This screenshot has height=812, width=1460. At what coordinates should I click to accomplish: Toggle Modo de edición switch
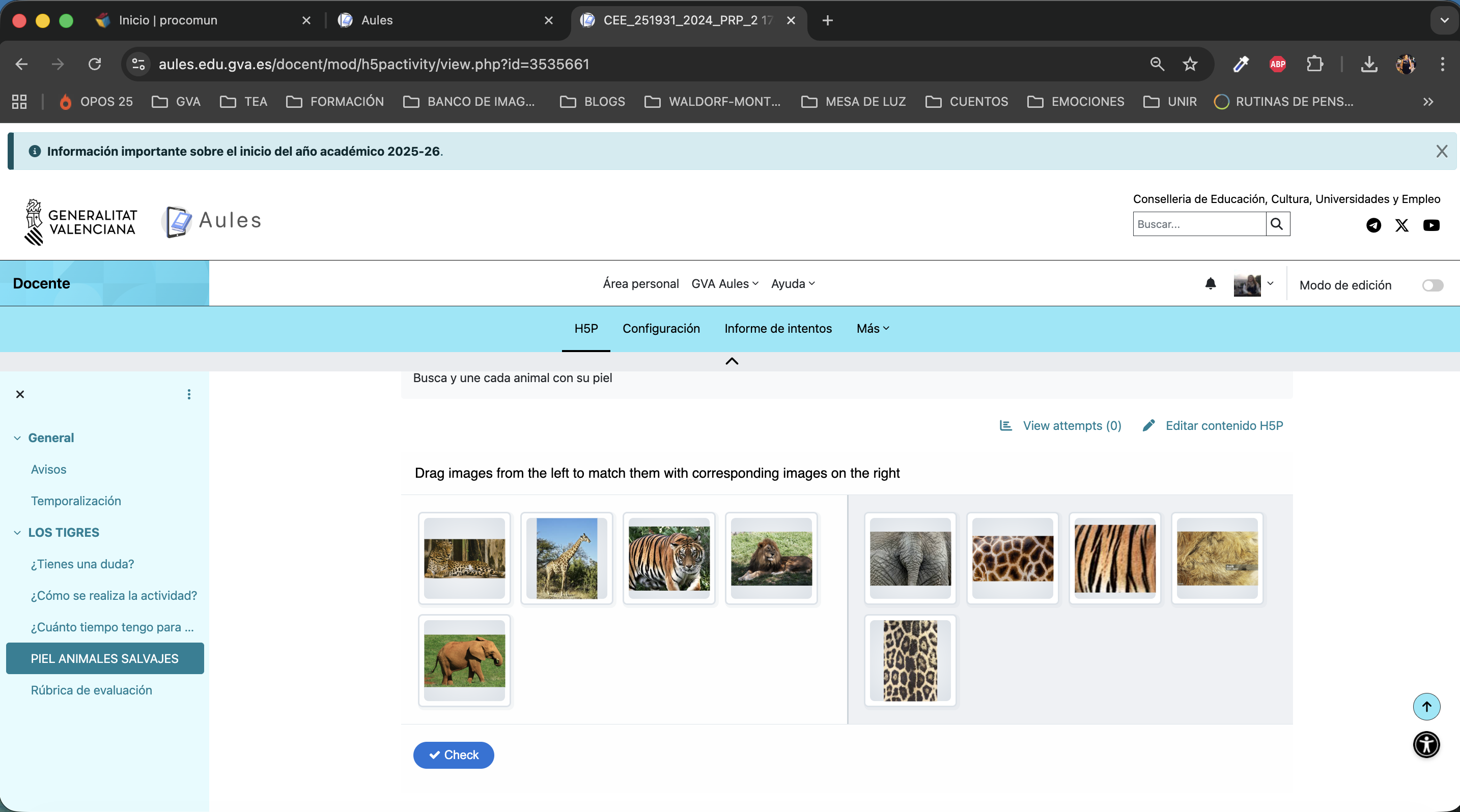[1432, 285]
